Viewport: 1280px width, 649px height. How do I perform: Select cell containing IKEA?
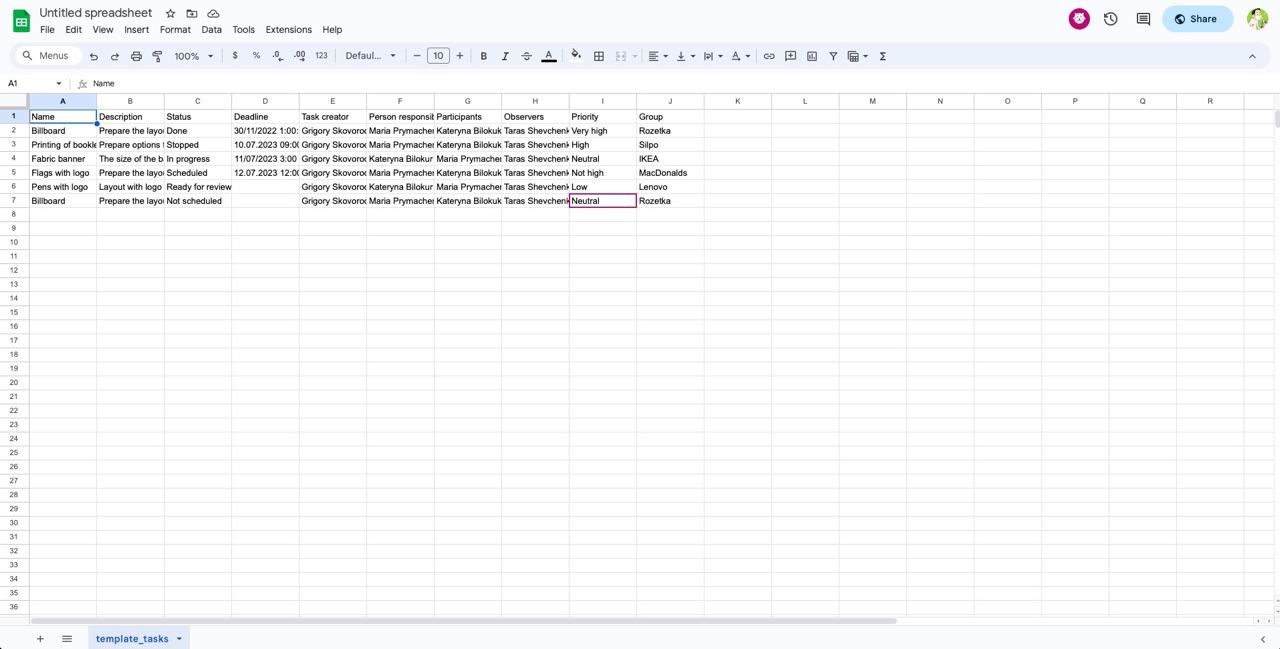669,159
